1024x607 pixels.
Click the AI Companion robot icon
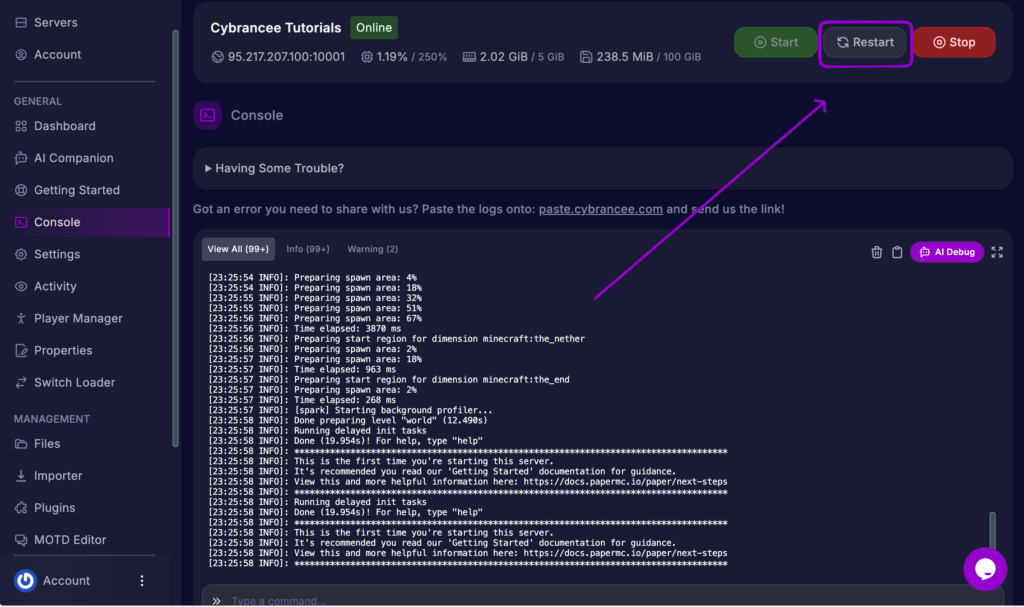pyautogui.click(x=21, y=157)
